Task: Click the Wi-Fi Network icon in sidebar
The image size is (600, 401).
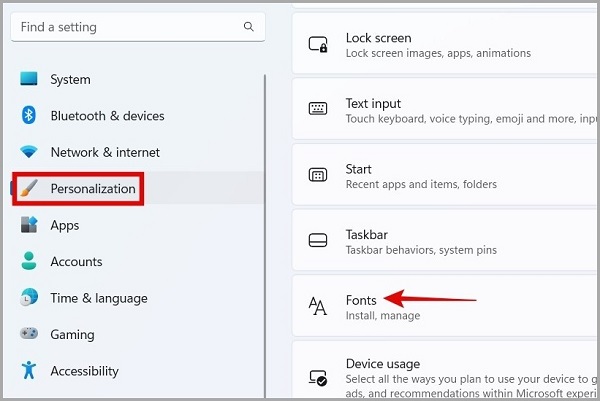Action: pos(29,152)
